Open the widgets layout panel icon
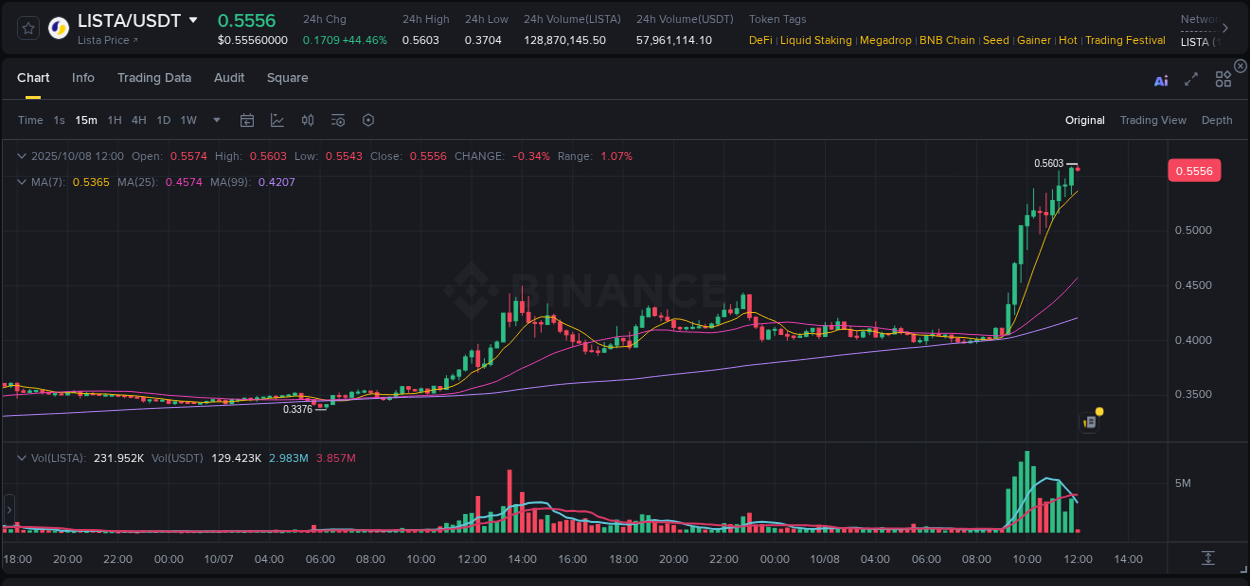Image resolution: width=1250 pixels, height=586 pixels. 1223,79
